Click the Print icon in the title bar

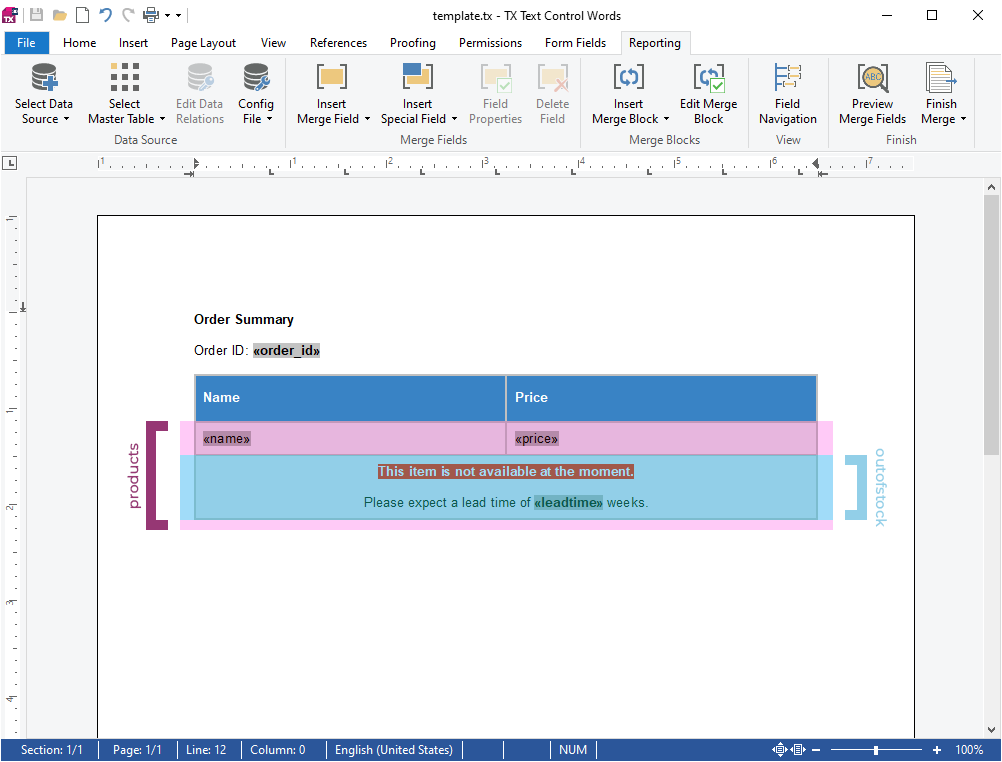151,15
